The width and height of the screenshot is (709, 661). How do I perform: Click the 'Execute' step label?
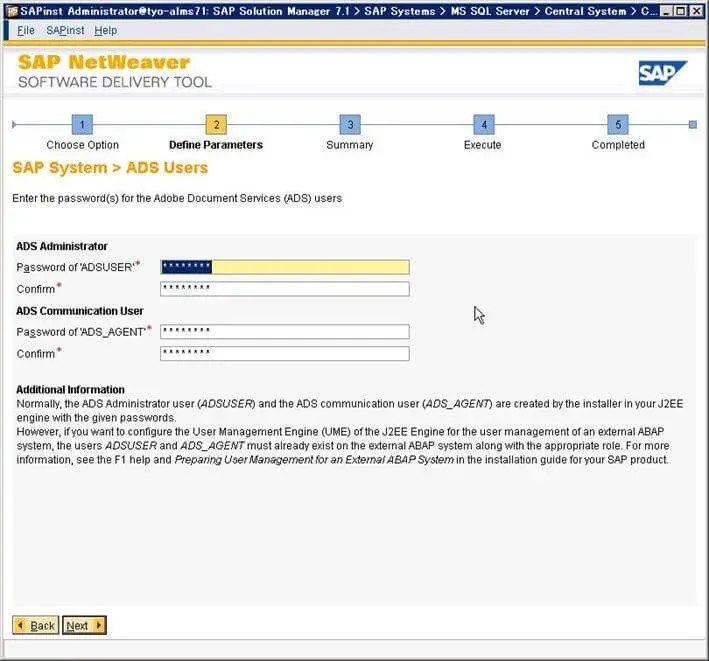(482, 145)
